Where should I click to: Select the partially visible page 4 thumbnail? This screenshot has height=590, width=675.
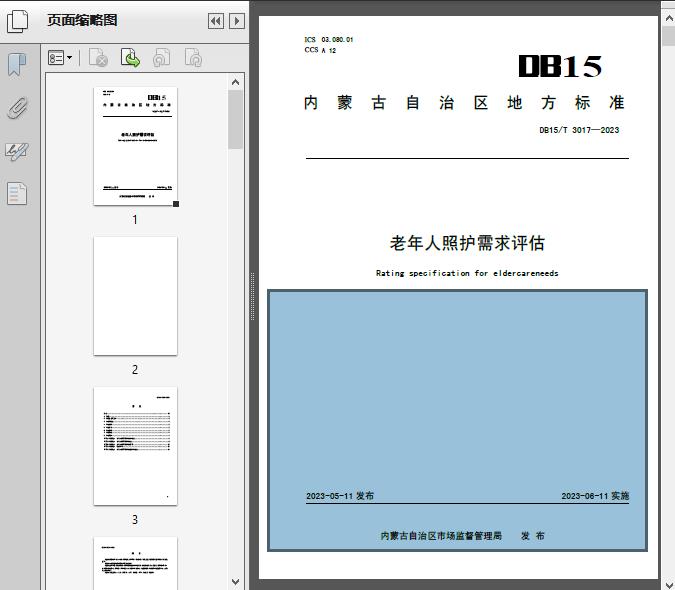135,563
